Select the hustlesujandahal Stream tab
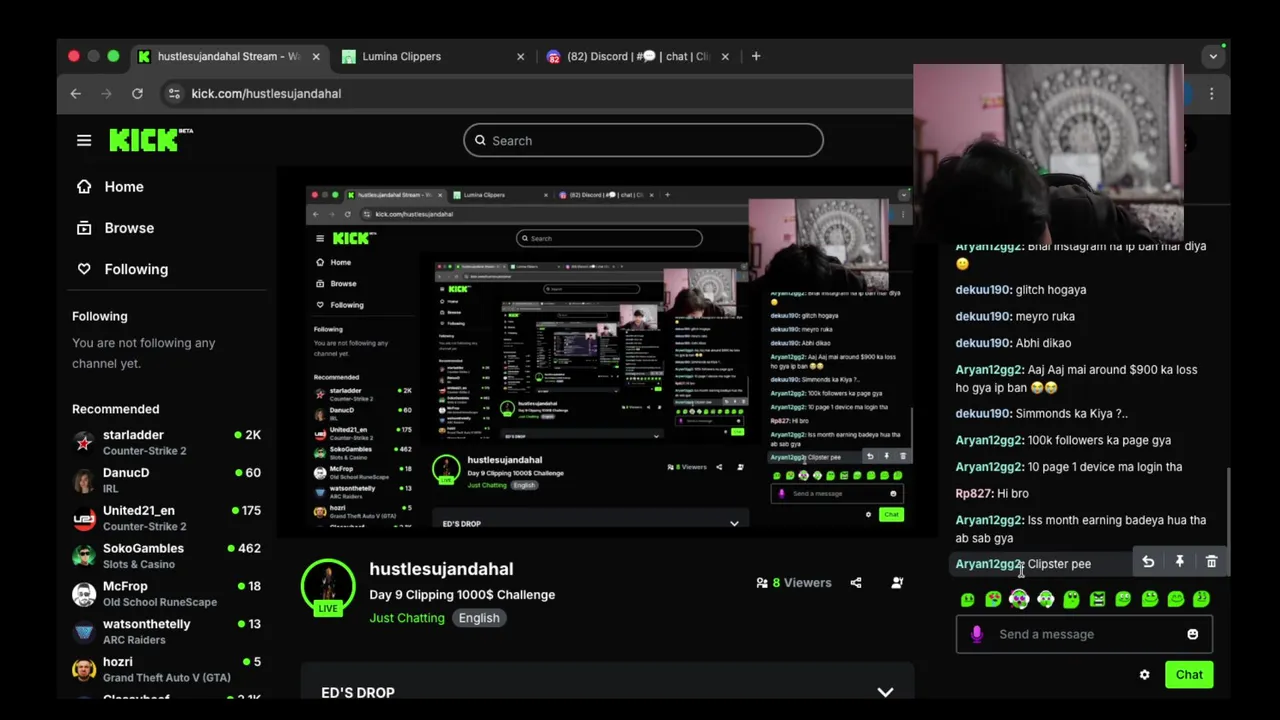The height and width of the screenshot is (720, 1280). click(x=229, y=56)
